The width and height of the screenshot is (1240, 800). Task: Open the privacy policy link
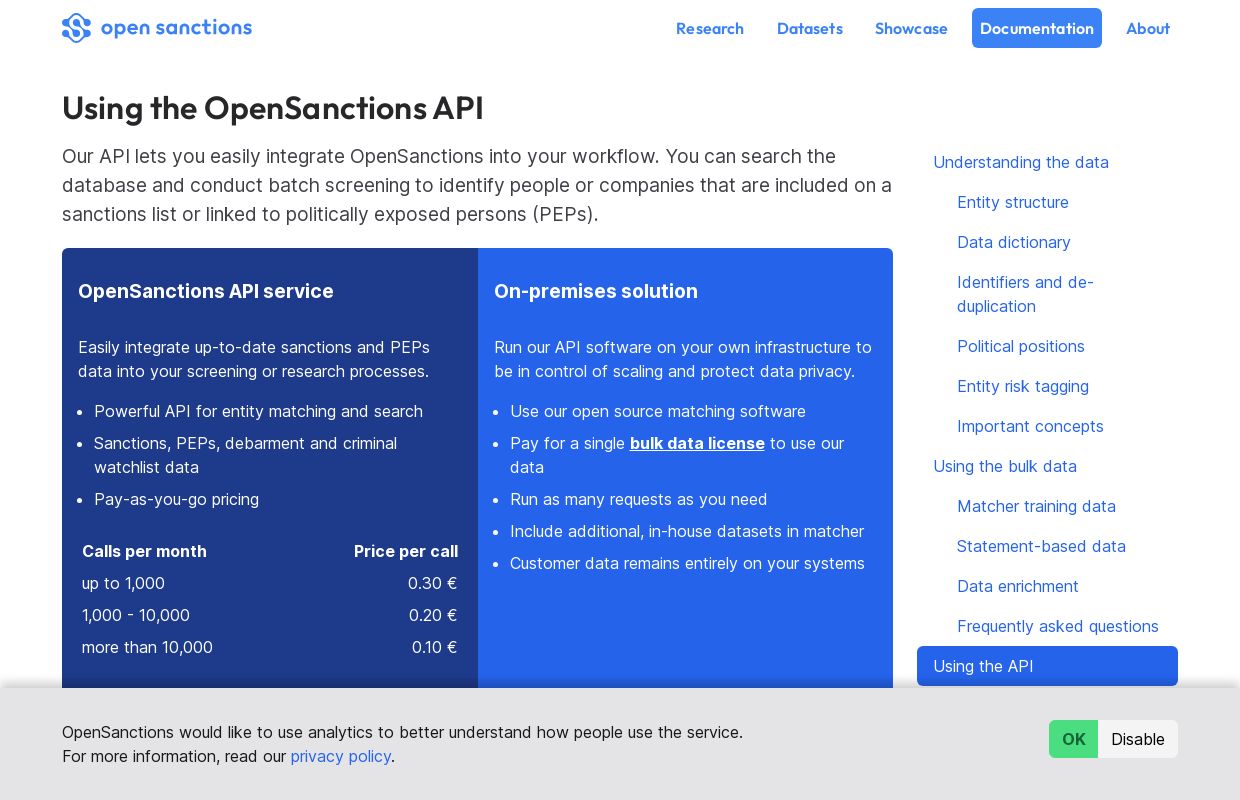pos(341,756)
